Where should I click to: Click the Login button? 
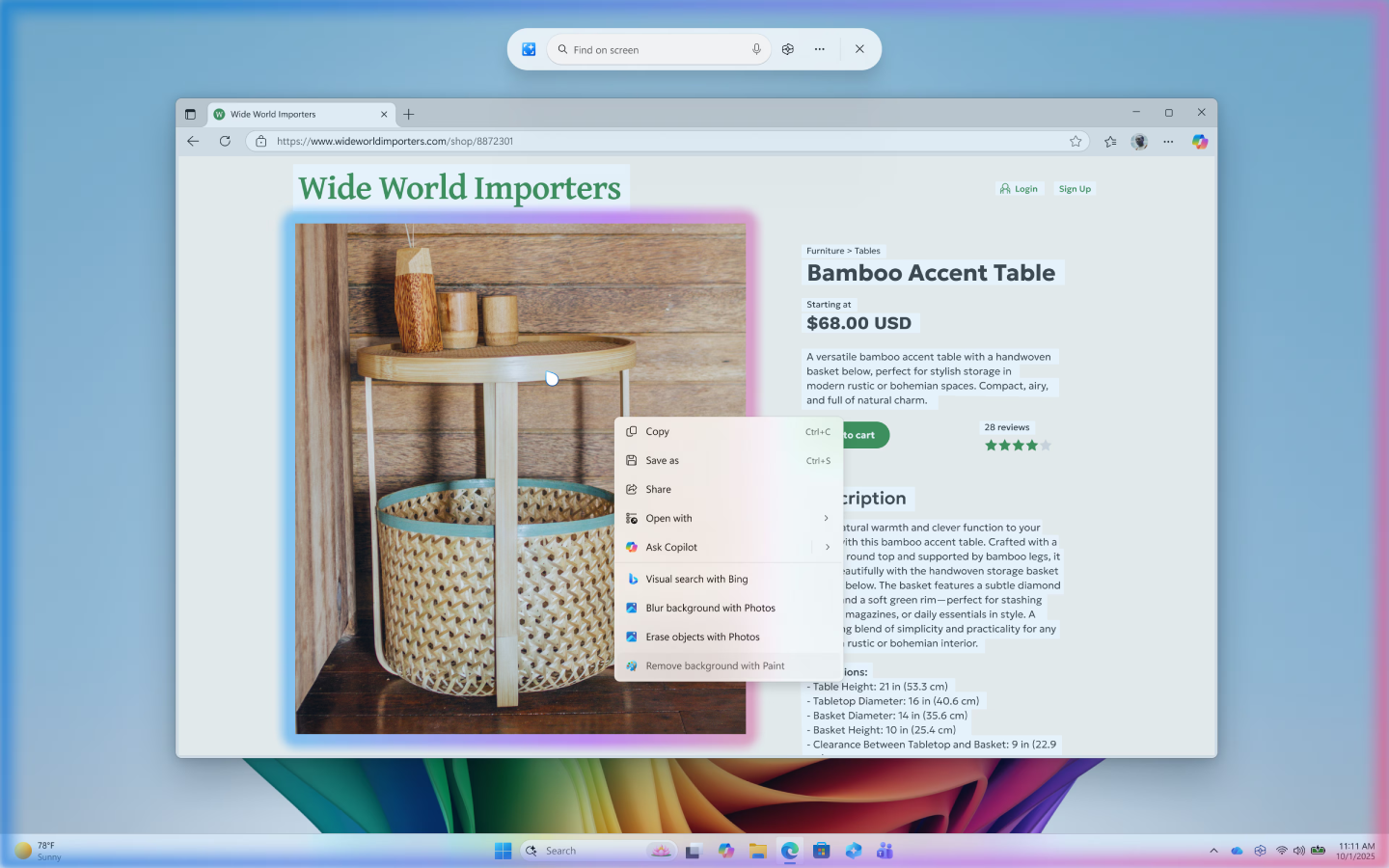[1020, 189]
